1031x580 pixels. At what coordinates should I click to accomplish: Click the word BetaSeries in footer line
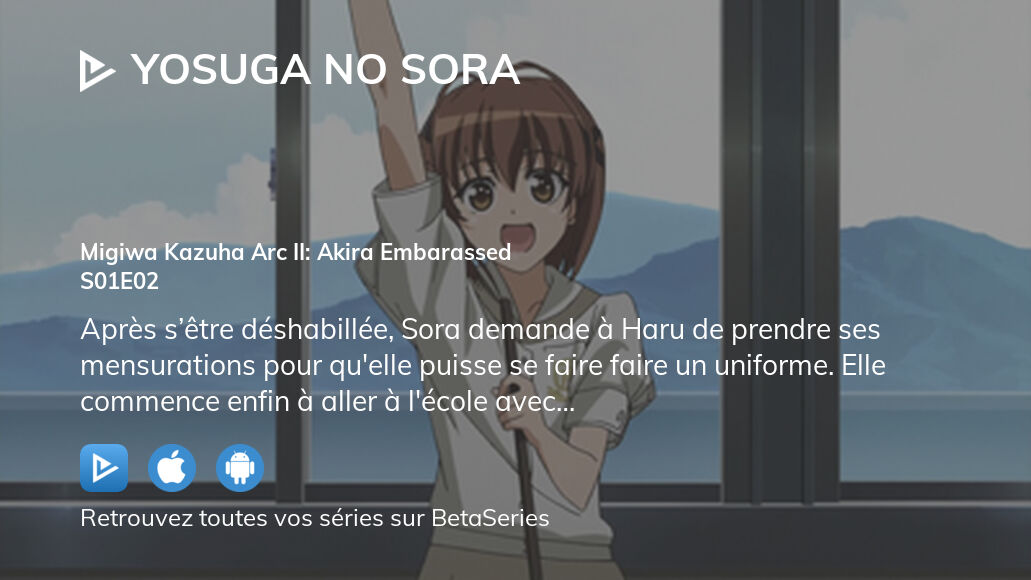(490, 518)
